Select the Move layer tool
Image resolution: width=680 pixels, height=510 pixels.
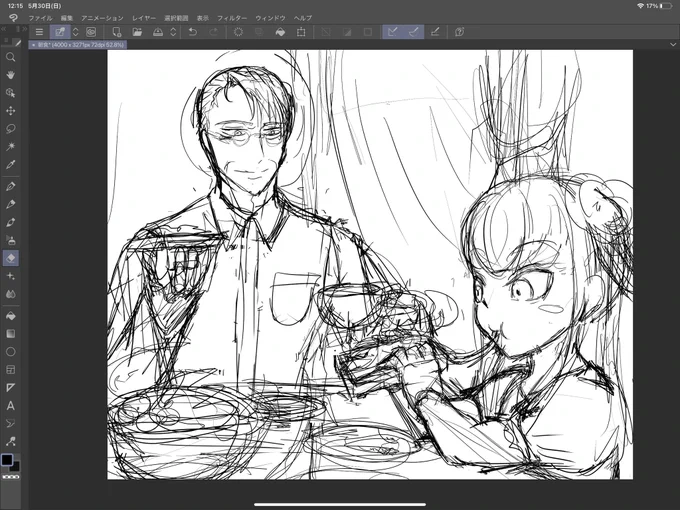(10, 111)
